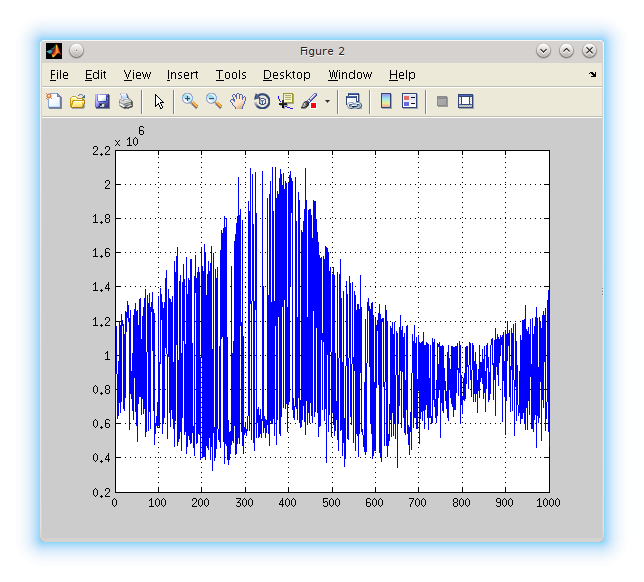The height and width of the screenshot is (582, 644).
Task: Open the Desktop menu
Action: pos(286,75)
